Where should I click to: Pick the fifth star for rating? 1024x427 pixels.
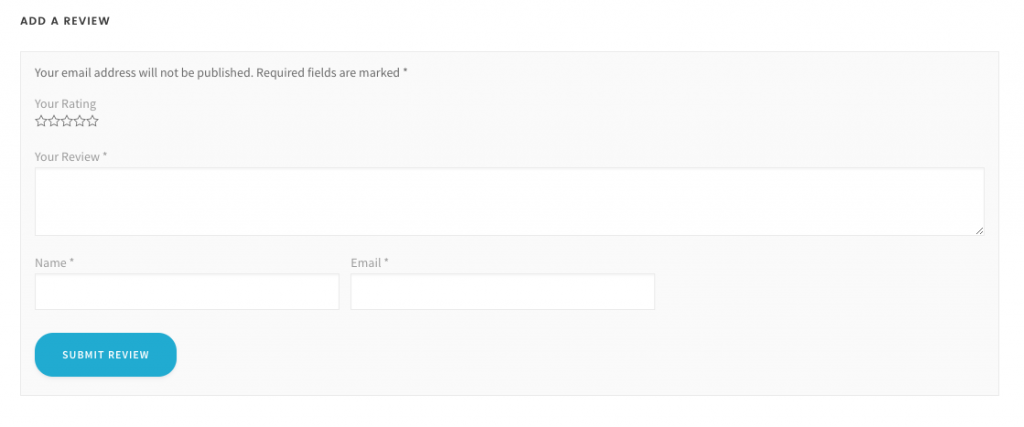[92, 121]
